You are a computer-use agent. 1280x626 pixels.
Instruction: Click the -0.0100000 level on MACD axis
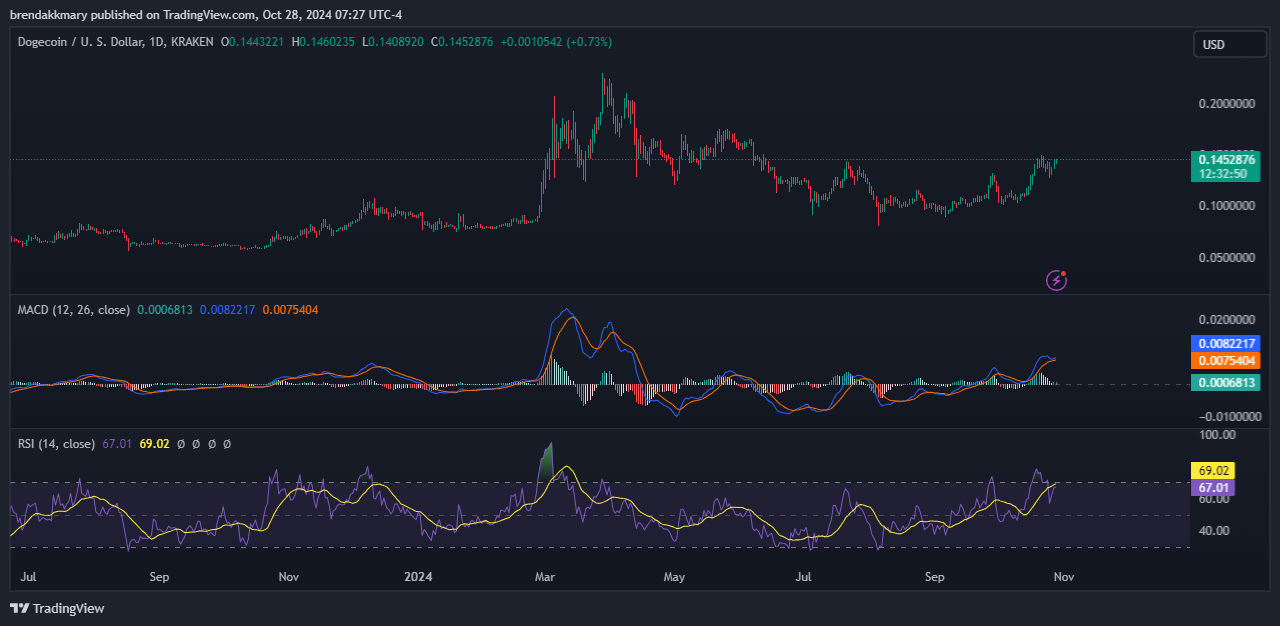tap(1224, 416)
